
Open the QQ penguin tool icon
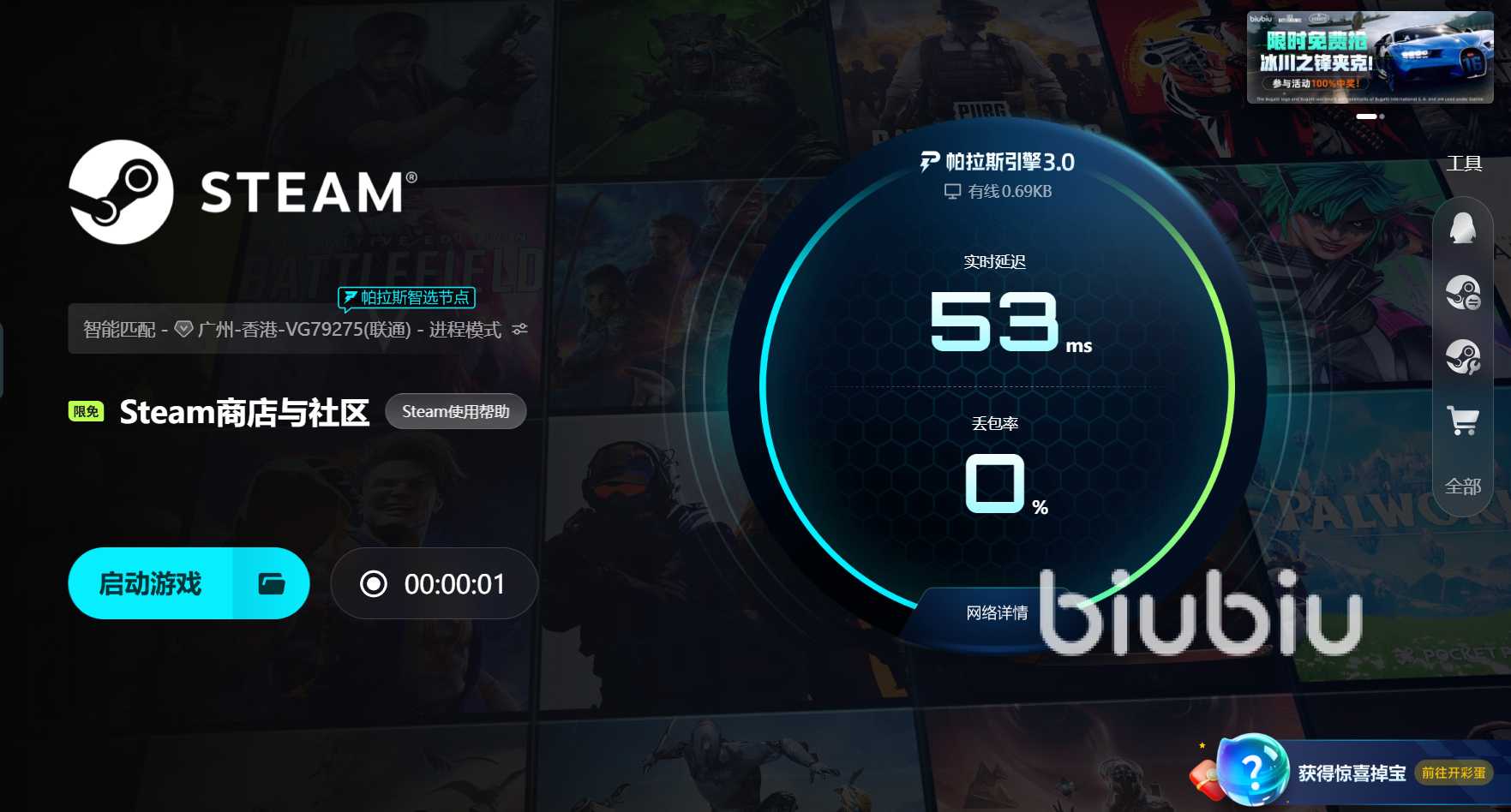click(x=1462, y=229)
